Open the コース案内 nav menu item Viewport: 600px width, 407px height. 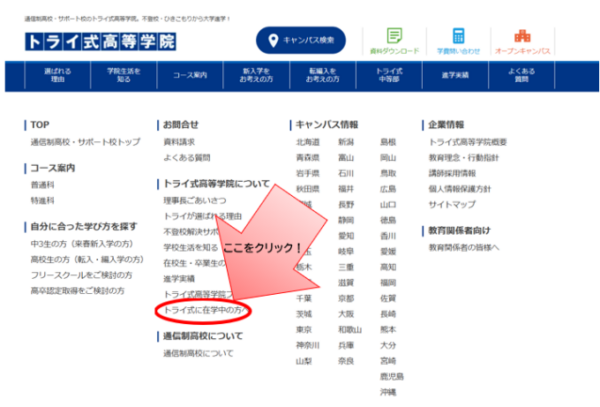pos(191,76)
